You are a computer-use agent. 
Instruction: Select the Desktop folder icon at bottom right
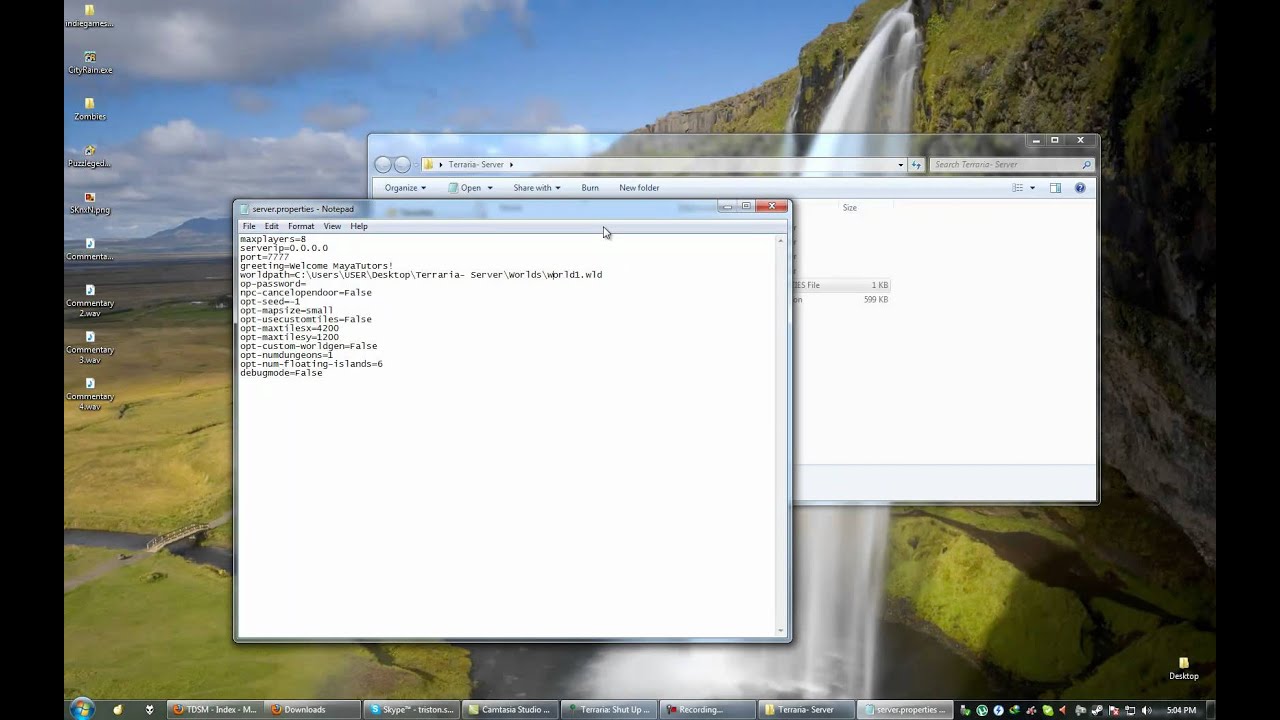click(x=1184, y=668)
